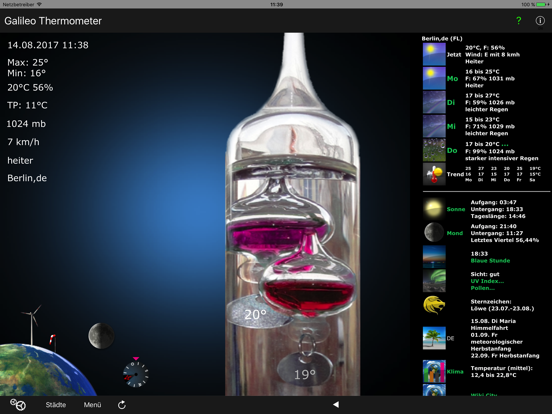552x414 pixels.
Task: Collapse side panel with triangle arrow
Action: pyautogui.click(x=336, y=404)
